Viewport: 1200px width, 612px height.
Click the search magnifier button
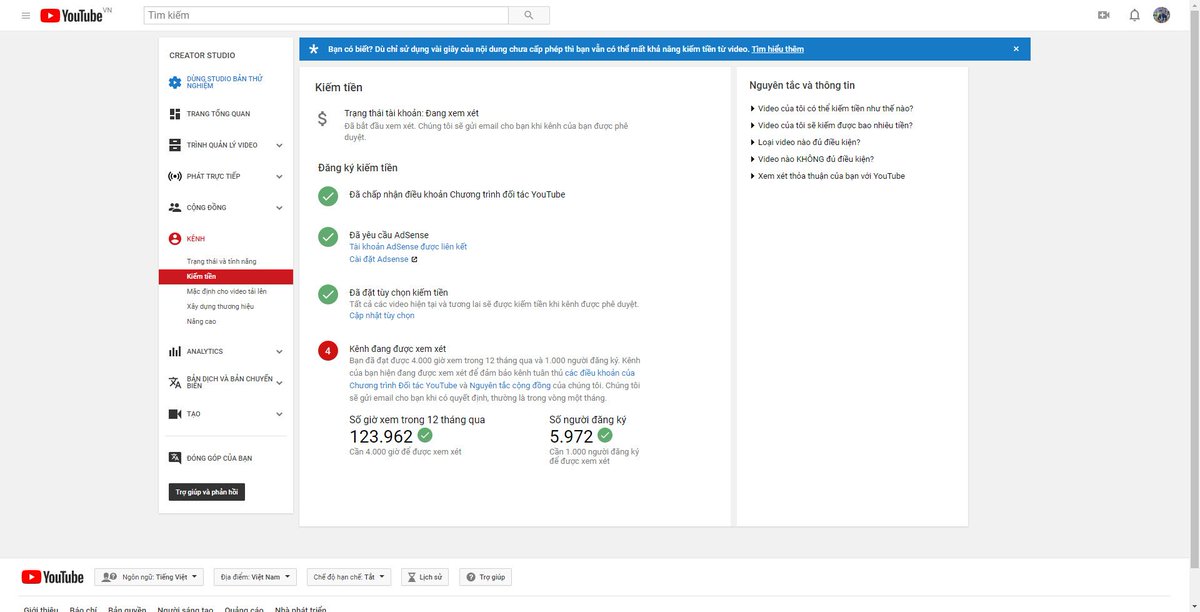529,15
